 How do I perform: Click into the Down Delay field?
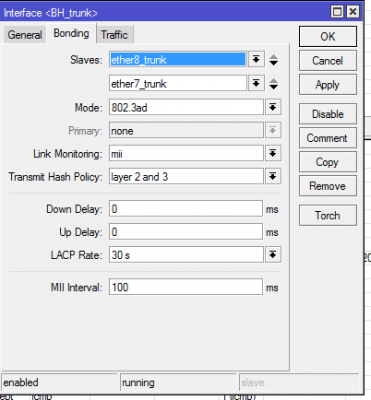click(186, 209)
